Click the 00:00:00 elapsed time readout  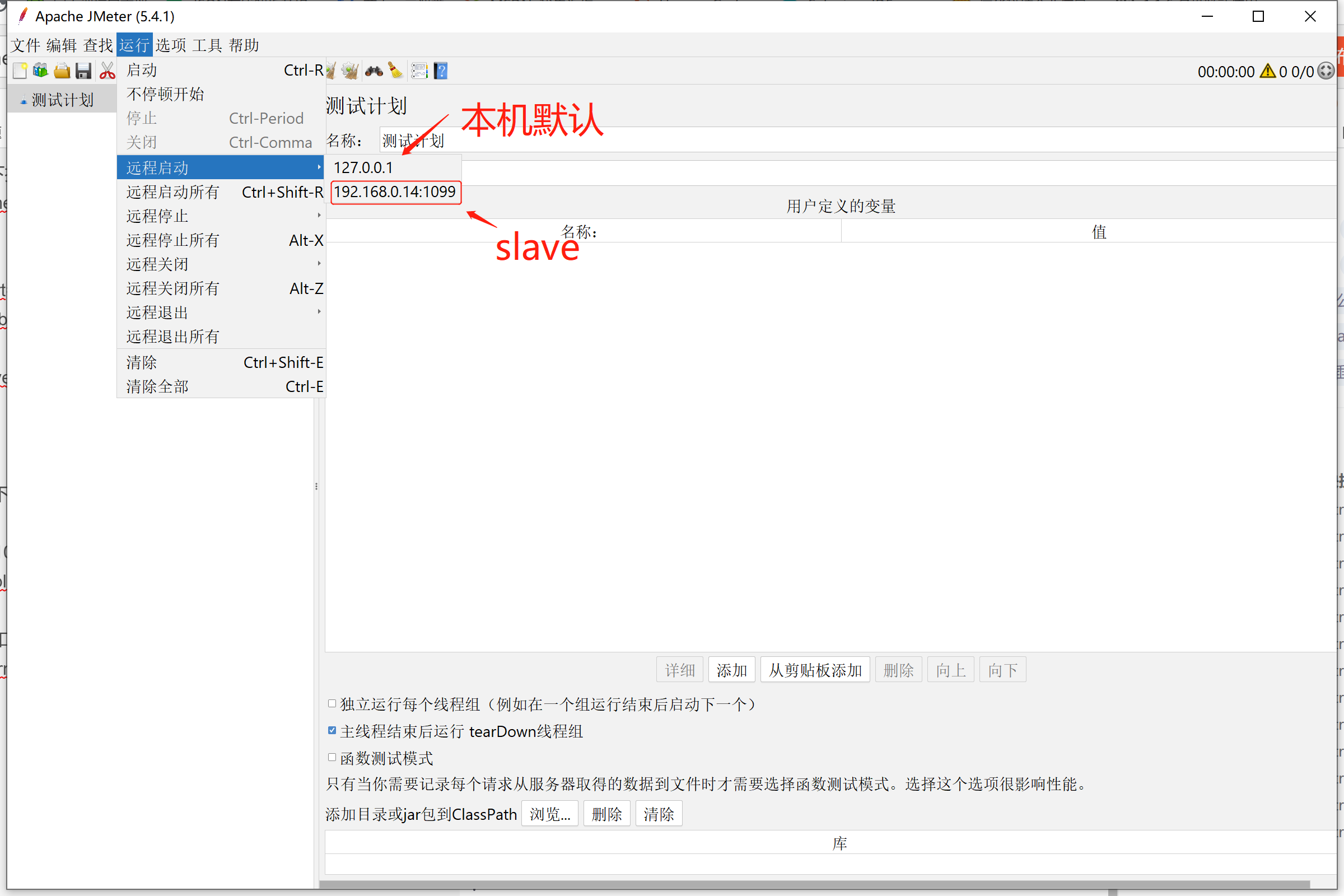pos(1226,72)
